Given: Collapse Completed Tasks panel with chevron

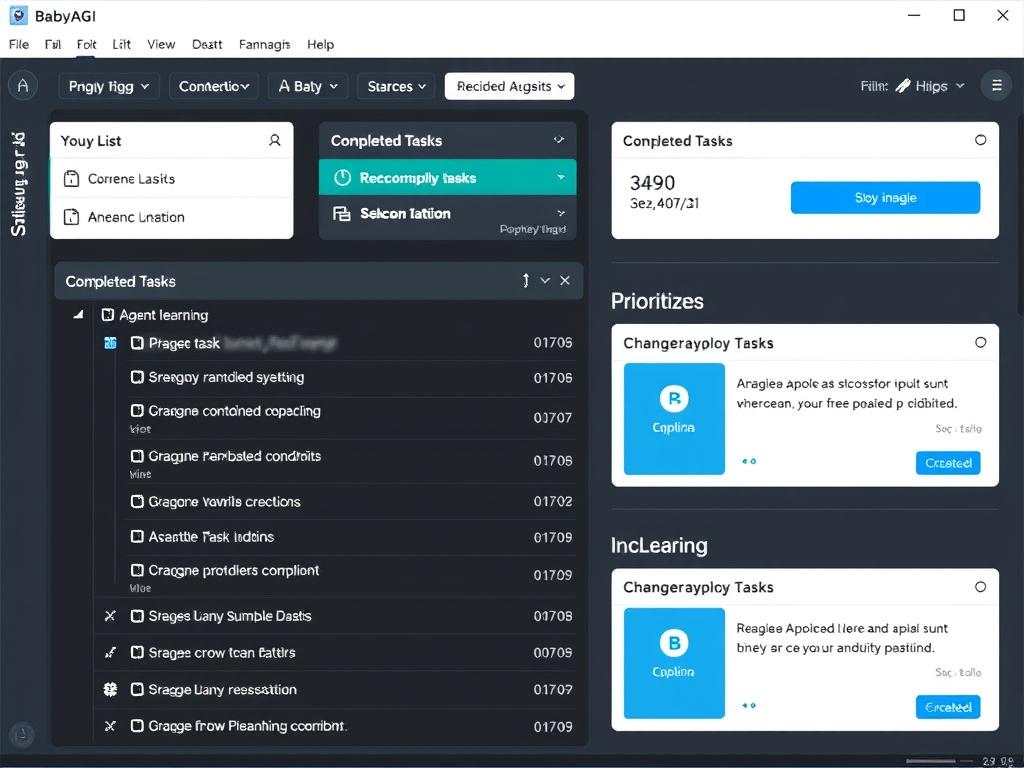Looking at the screenshot, I should [545, 280].
